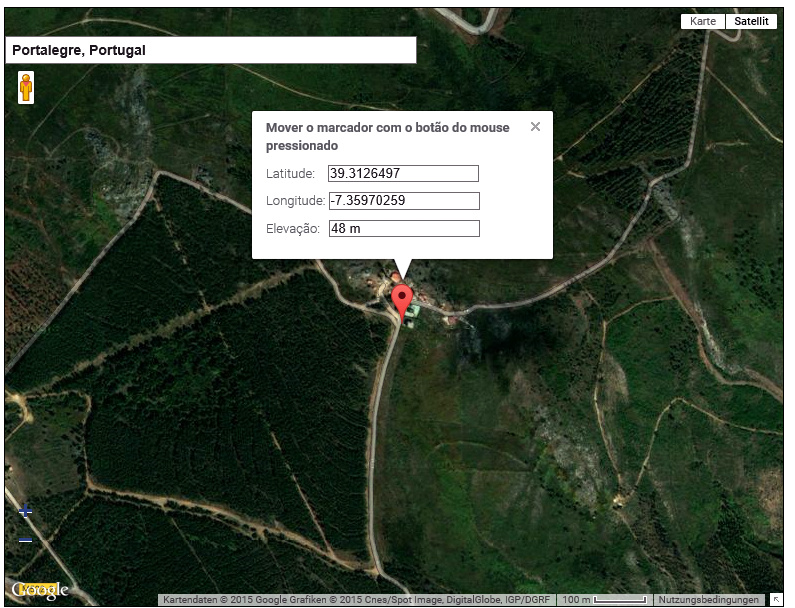
Task: Click the Google logo in corner
Action: pos(40,590)
